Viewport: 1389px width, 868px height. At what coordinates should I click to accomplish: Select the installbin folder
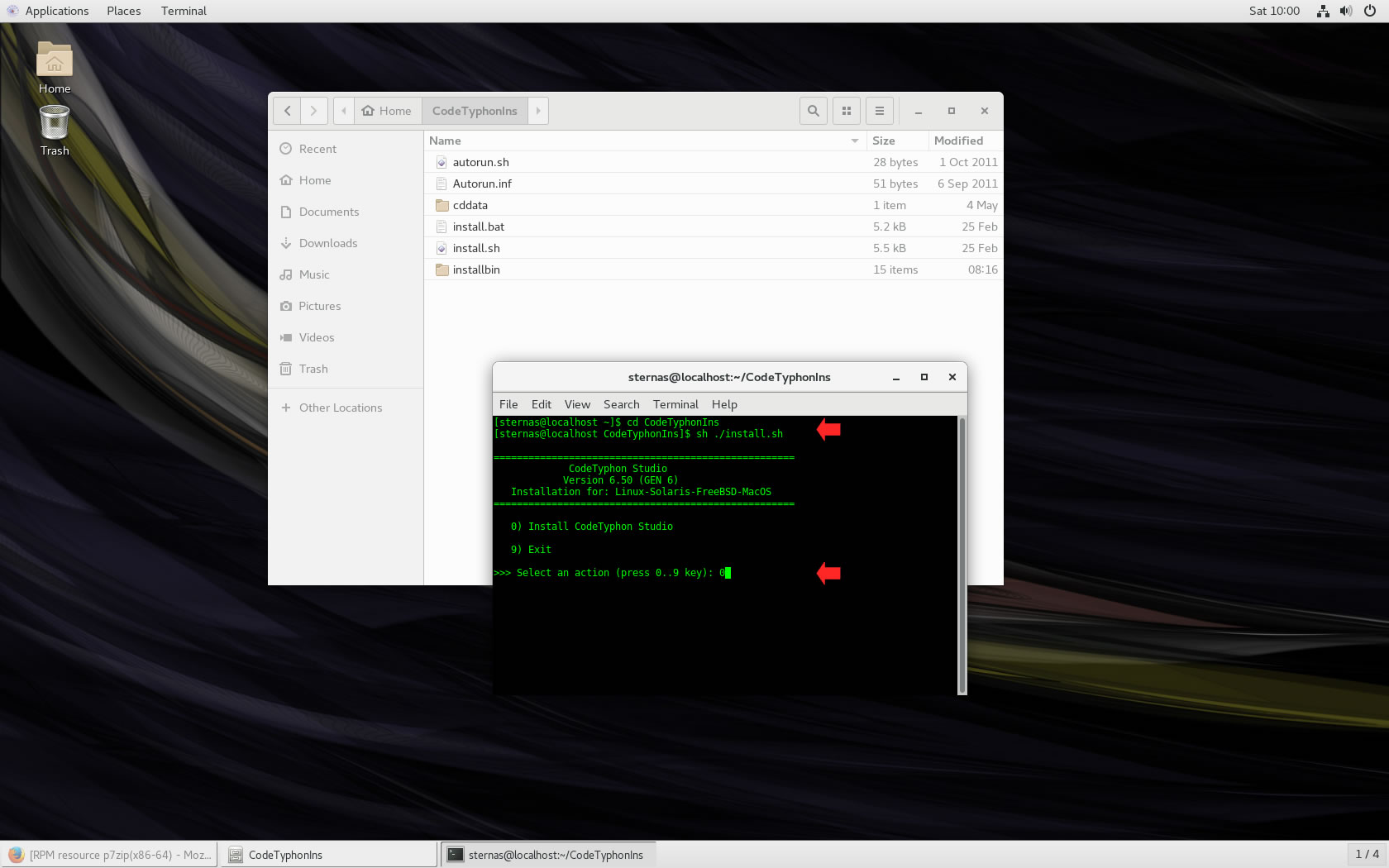(714, 269)
